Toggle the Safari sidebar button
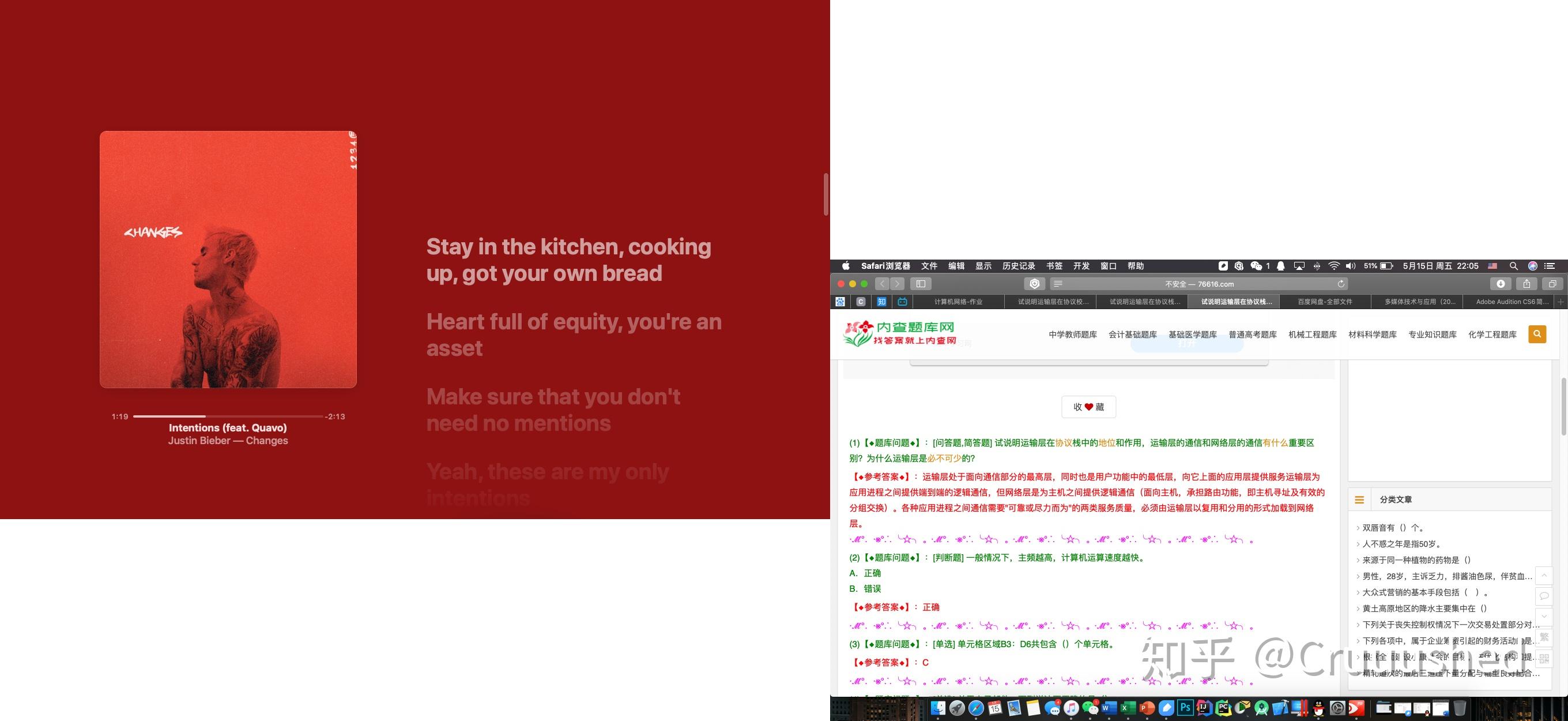The image size is (1568, 721). 921,284
